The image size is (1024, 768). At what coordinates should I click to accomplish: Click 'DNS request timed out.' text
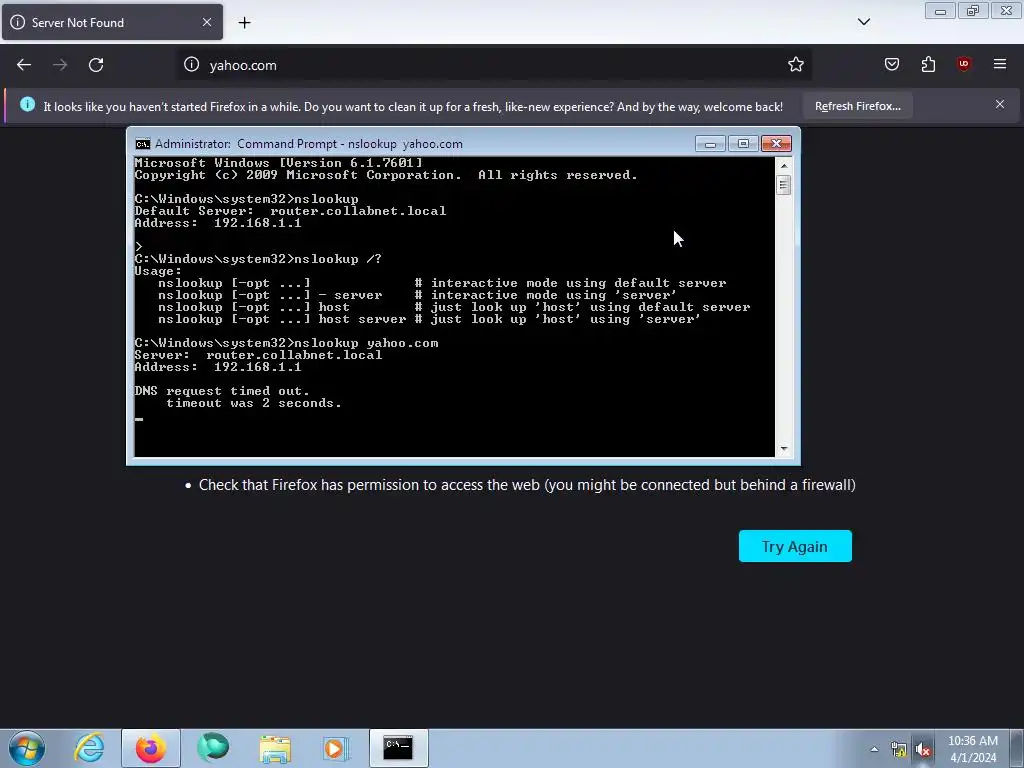tap(222, 391)
